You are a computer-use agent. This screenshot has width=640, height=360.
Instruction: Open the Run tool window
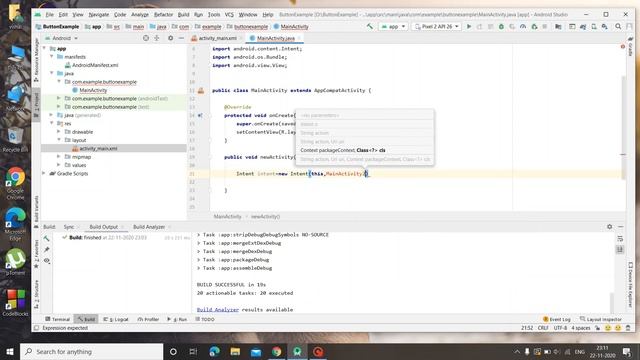point(177,319)
